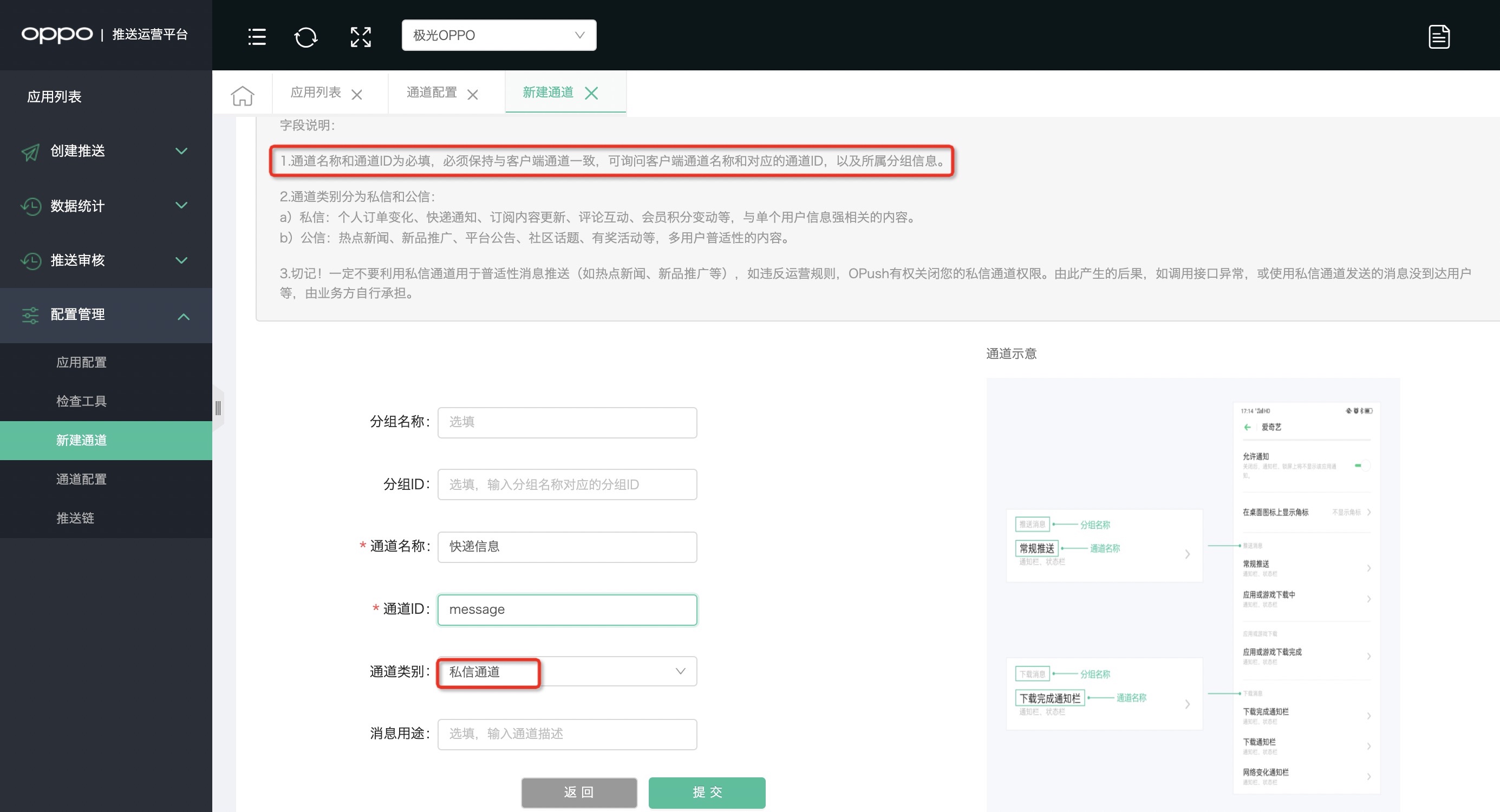Viewport: 1500px width, 812px height.
Task: Click the 通道示意 illustration image
Action: (1192, 595)
